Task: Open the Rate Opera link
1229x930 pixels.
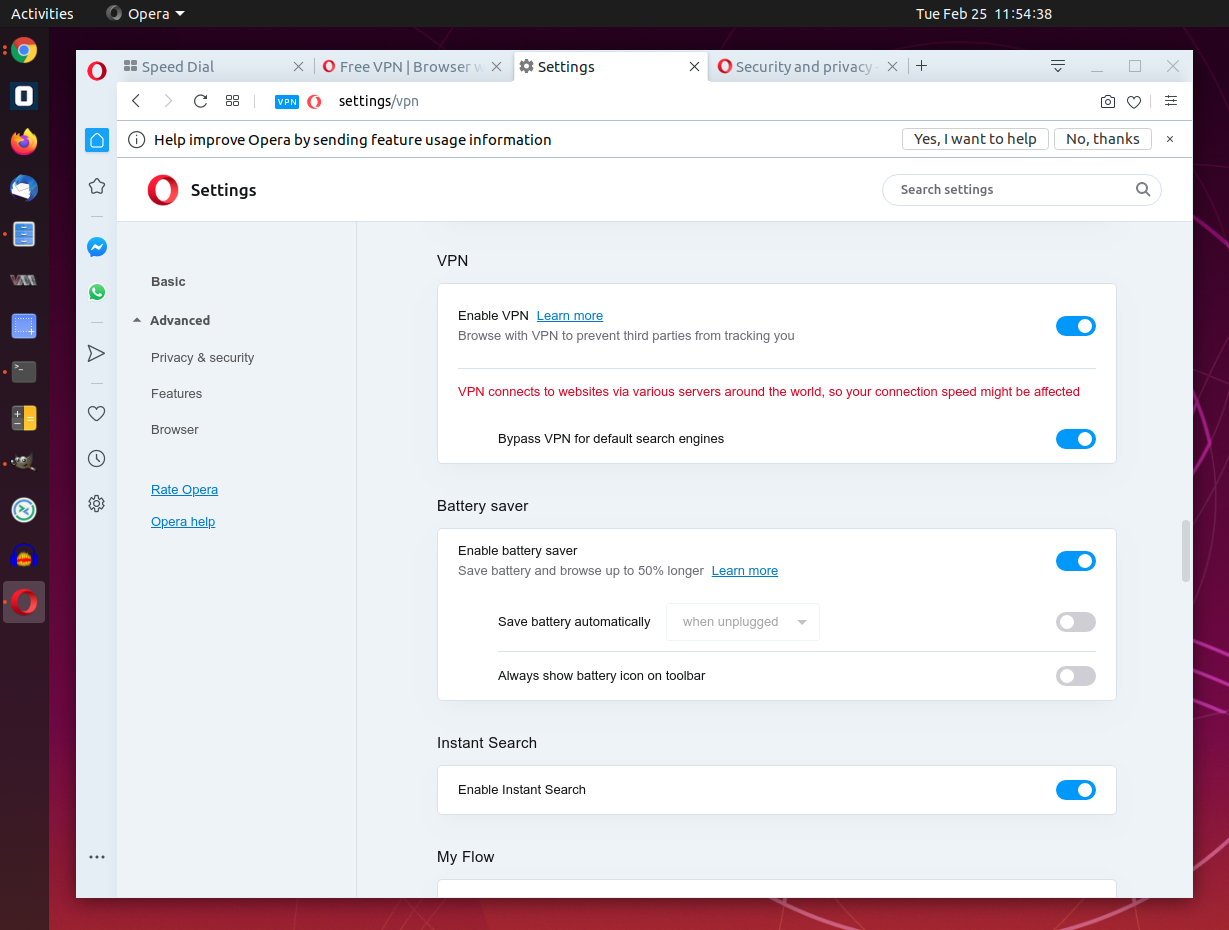Action: [184, 490]
